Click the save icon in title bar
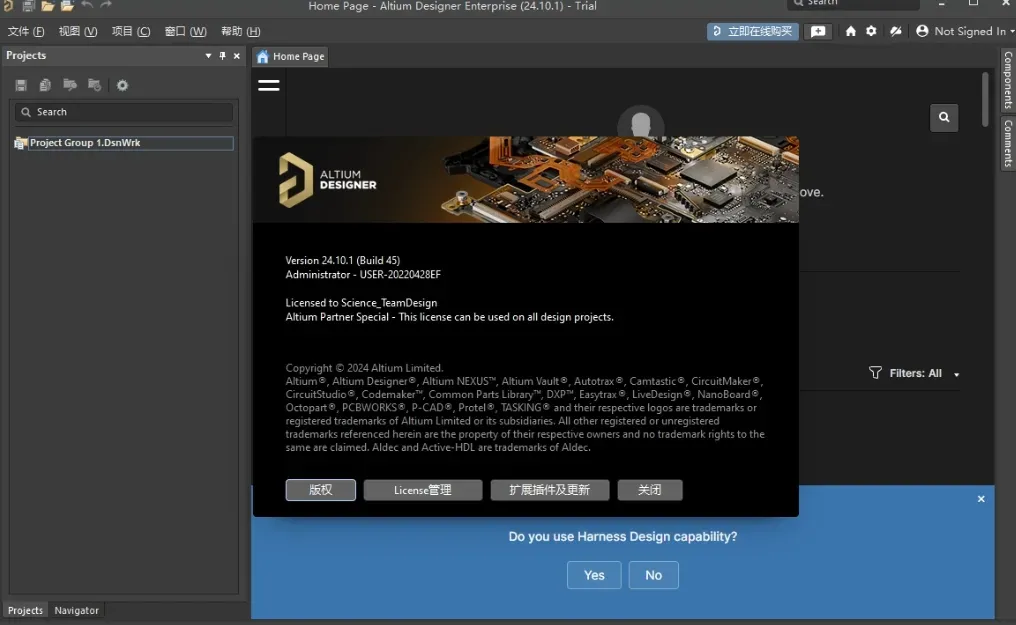 click(29, 6)
